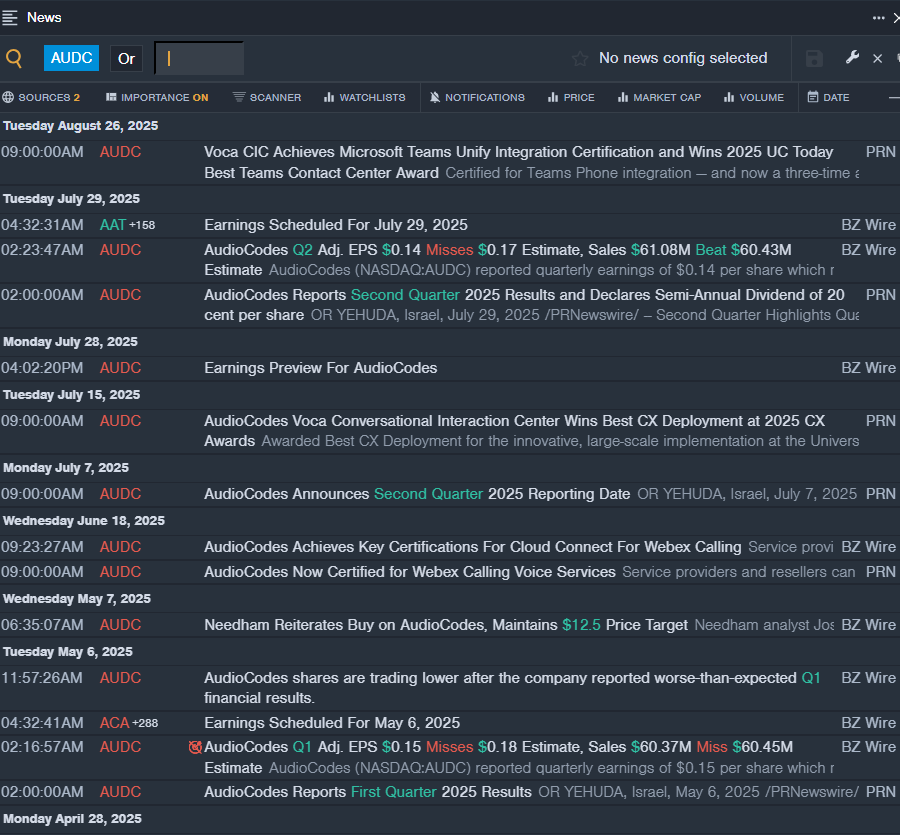Open the DATE filter
This screenshot has height=835, width=900.
pyautogui.click(x=828, y=98)
